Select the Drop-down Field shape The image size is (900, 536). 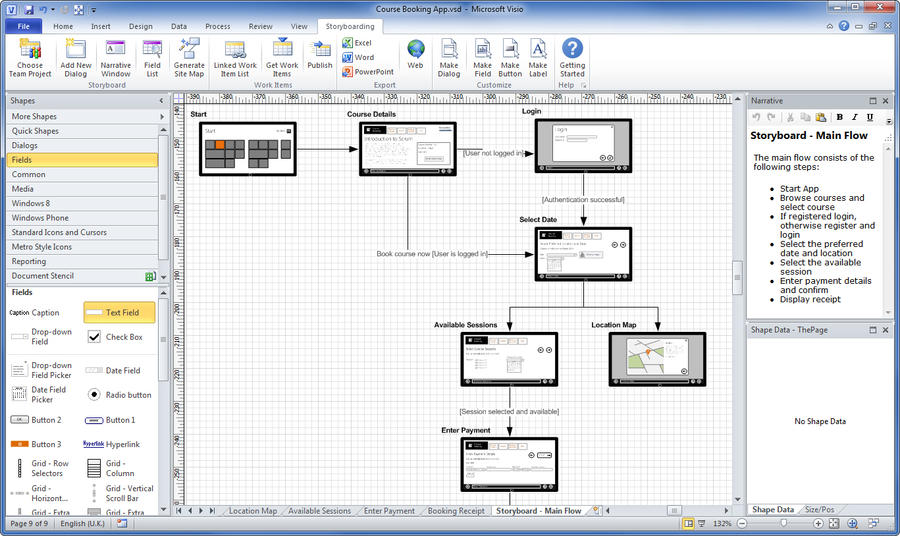point(44,337)
